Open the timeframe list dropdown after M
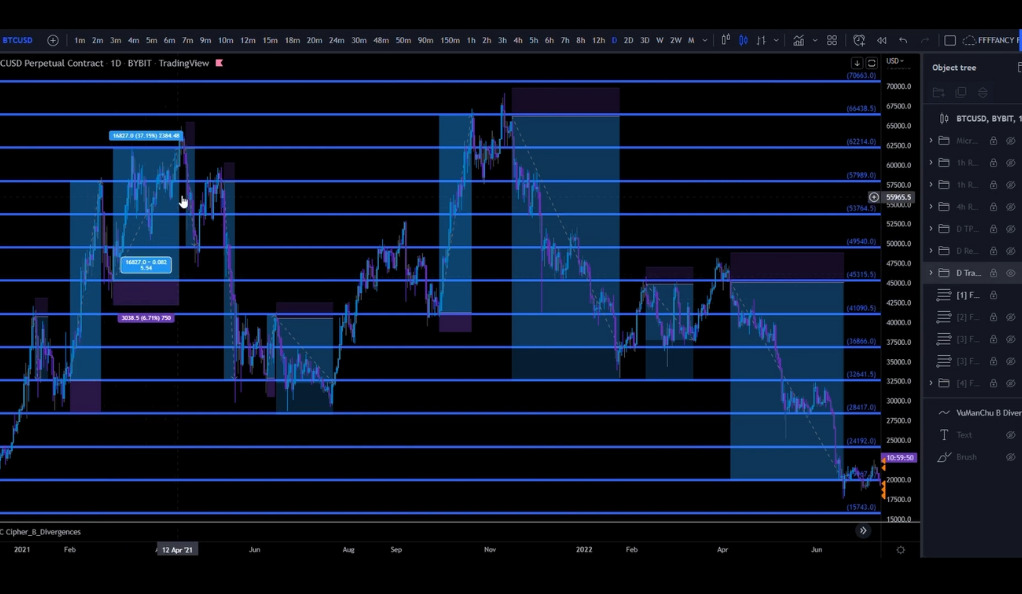1022x594 pixels. click(705, 40)
